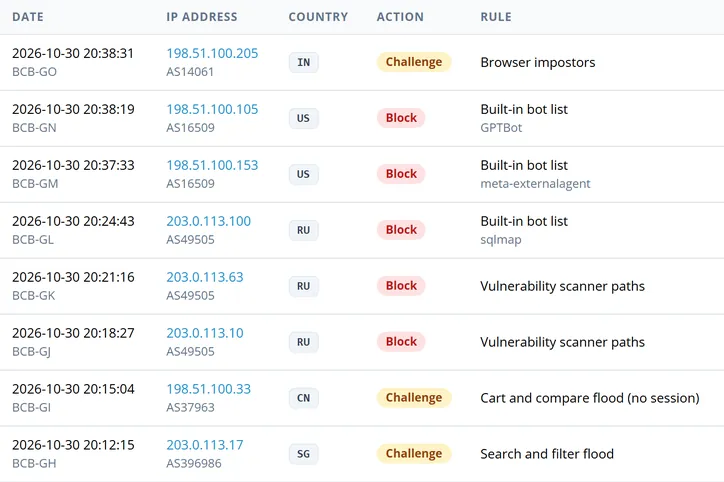Select AS37963 under 198.51.100.33
The height and width of the screenshot is (482, 724).
[x=190, y=408]
